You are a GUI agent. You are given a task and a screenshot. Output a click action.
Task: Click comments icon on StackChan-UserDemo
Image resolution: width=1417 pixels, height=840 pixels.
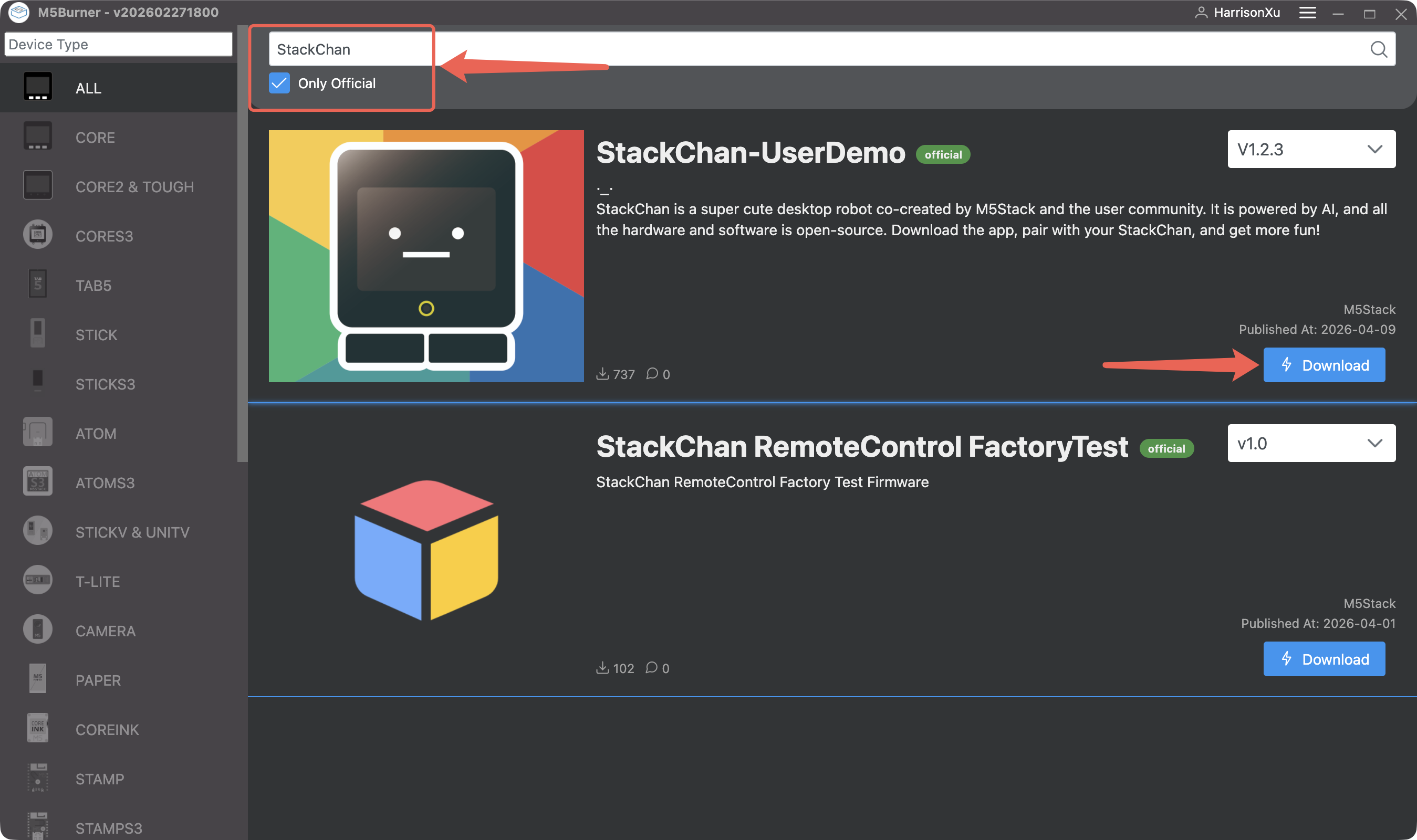click(652, 374)
